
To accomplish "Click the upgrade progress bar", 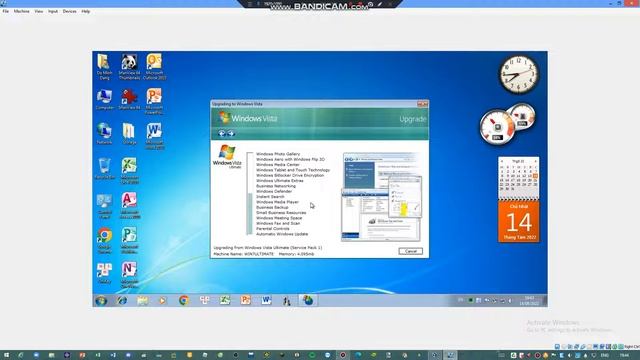I will [249, 193].
